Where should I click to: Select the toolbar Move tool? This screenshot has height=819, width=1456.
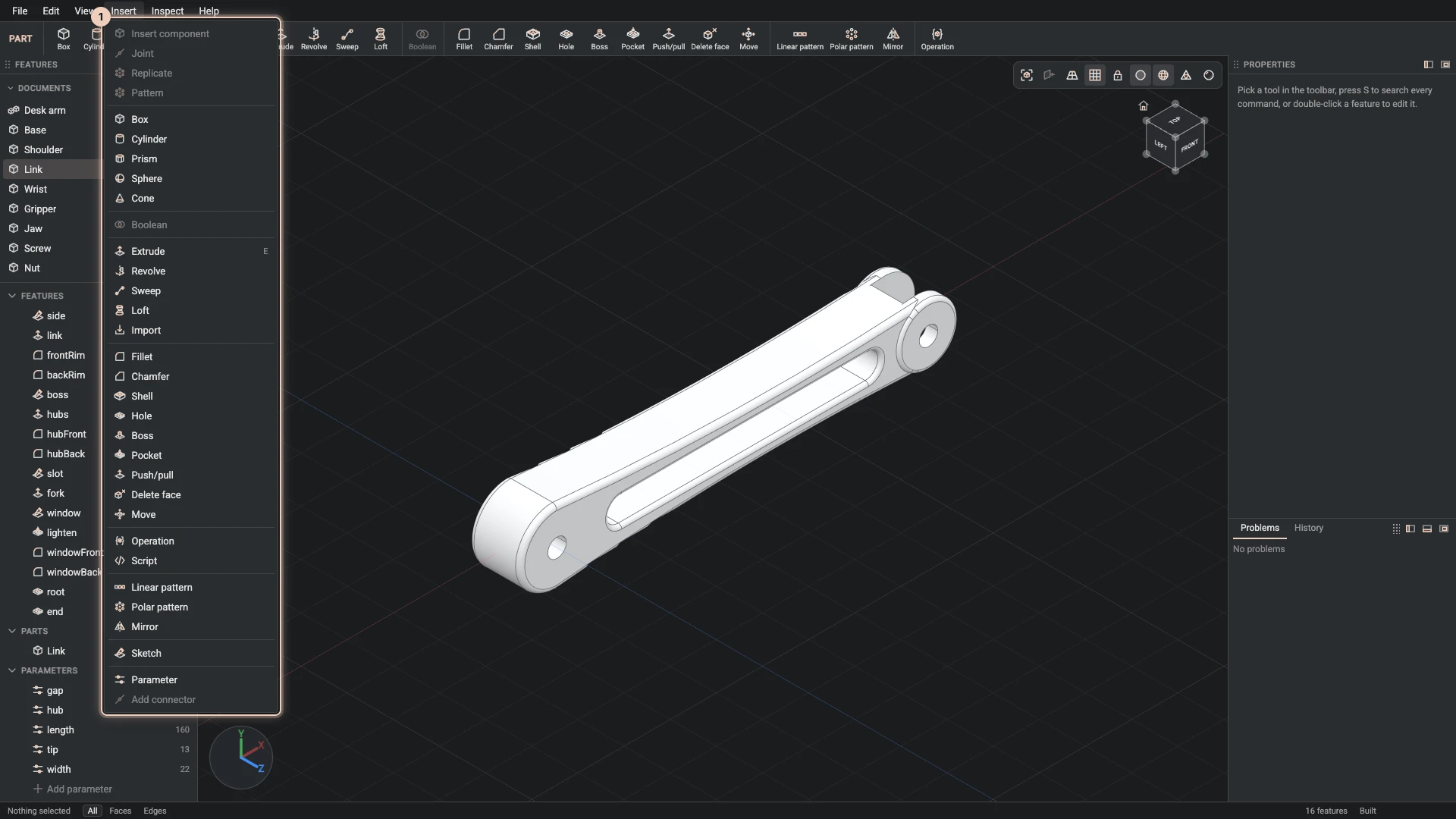coord(748,39)
